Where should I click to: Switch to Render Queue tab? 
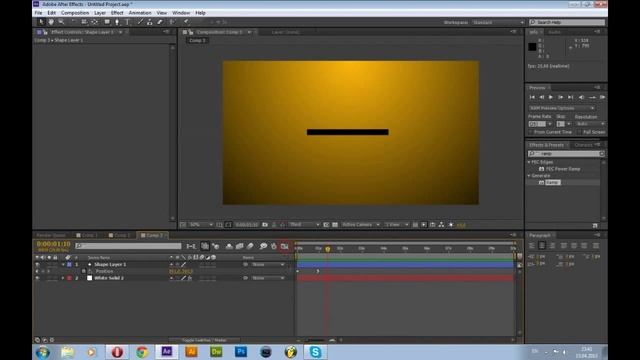(x=51, y=236)
